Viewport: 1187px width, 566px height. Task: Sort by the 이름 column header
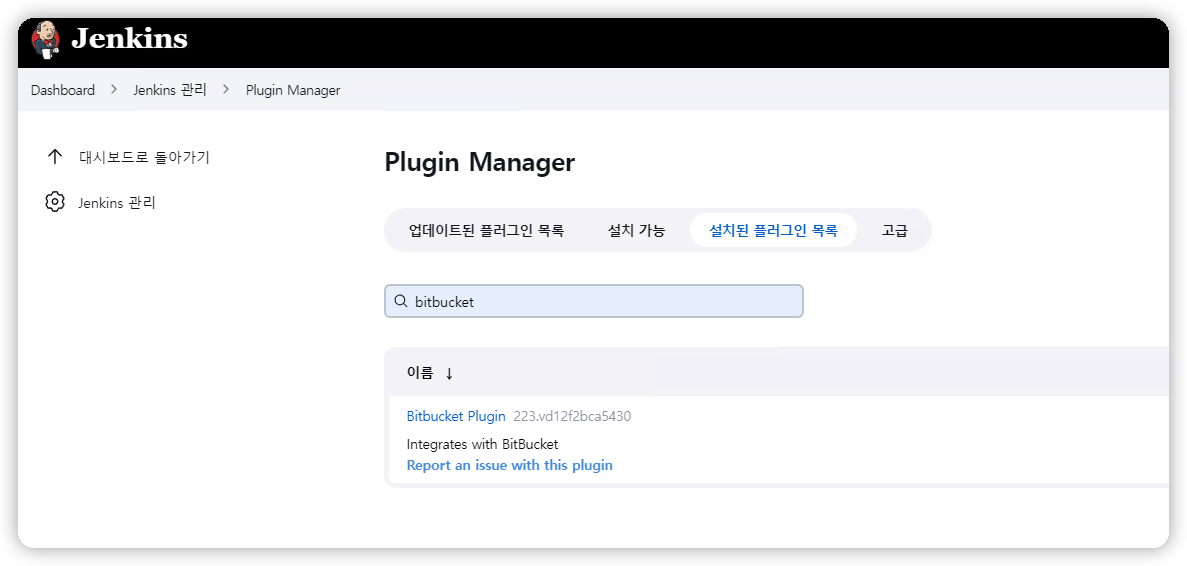(x=420, y=372)
